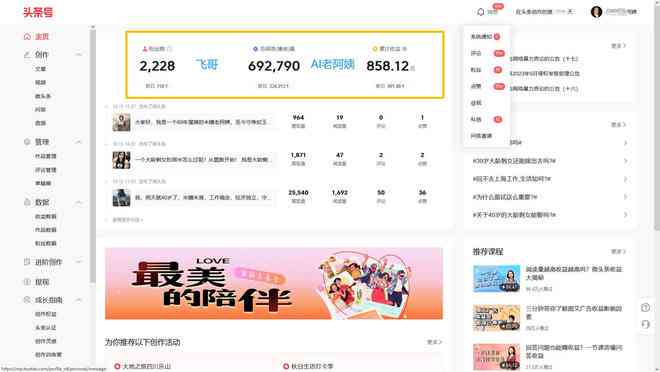Click the 主页 home icon in sidebar

(x=27, y=37)
